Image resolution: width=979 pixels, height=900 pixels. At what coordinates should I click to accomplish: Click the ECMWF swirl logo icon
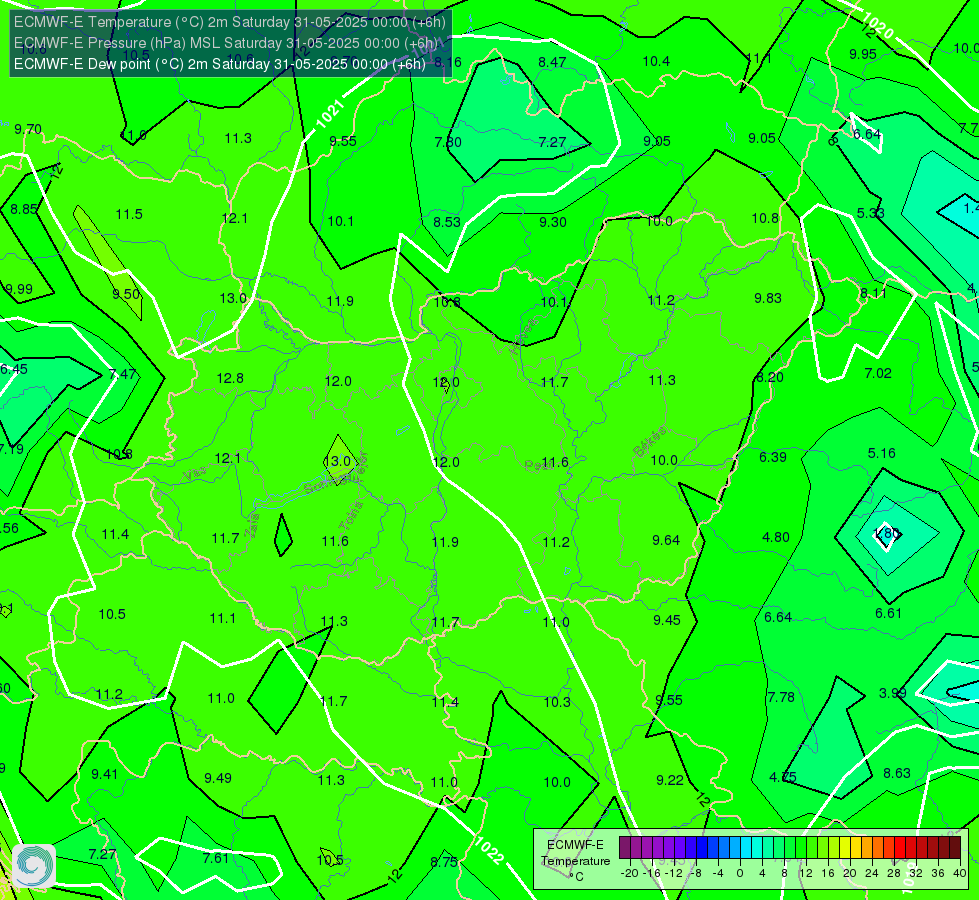[x=34, y=866]
